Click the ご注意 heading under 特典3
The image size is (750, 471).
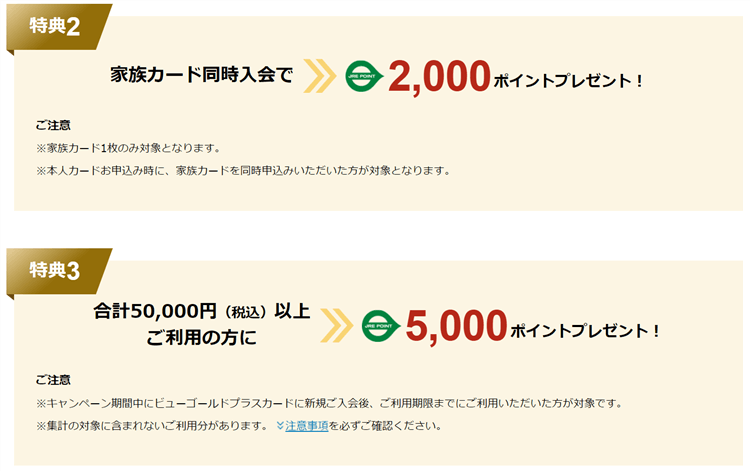(53, 380)
